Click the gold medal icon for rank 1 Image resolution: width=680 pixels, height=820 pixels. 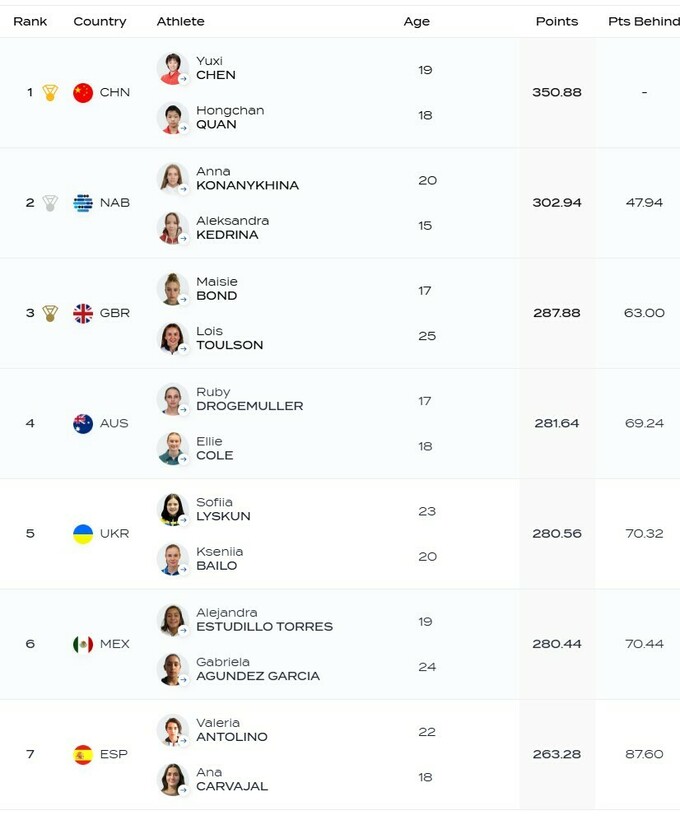pyautogui.click(x=50, y=93)
